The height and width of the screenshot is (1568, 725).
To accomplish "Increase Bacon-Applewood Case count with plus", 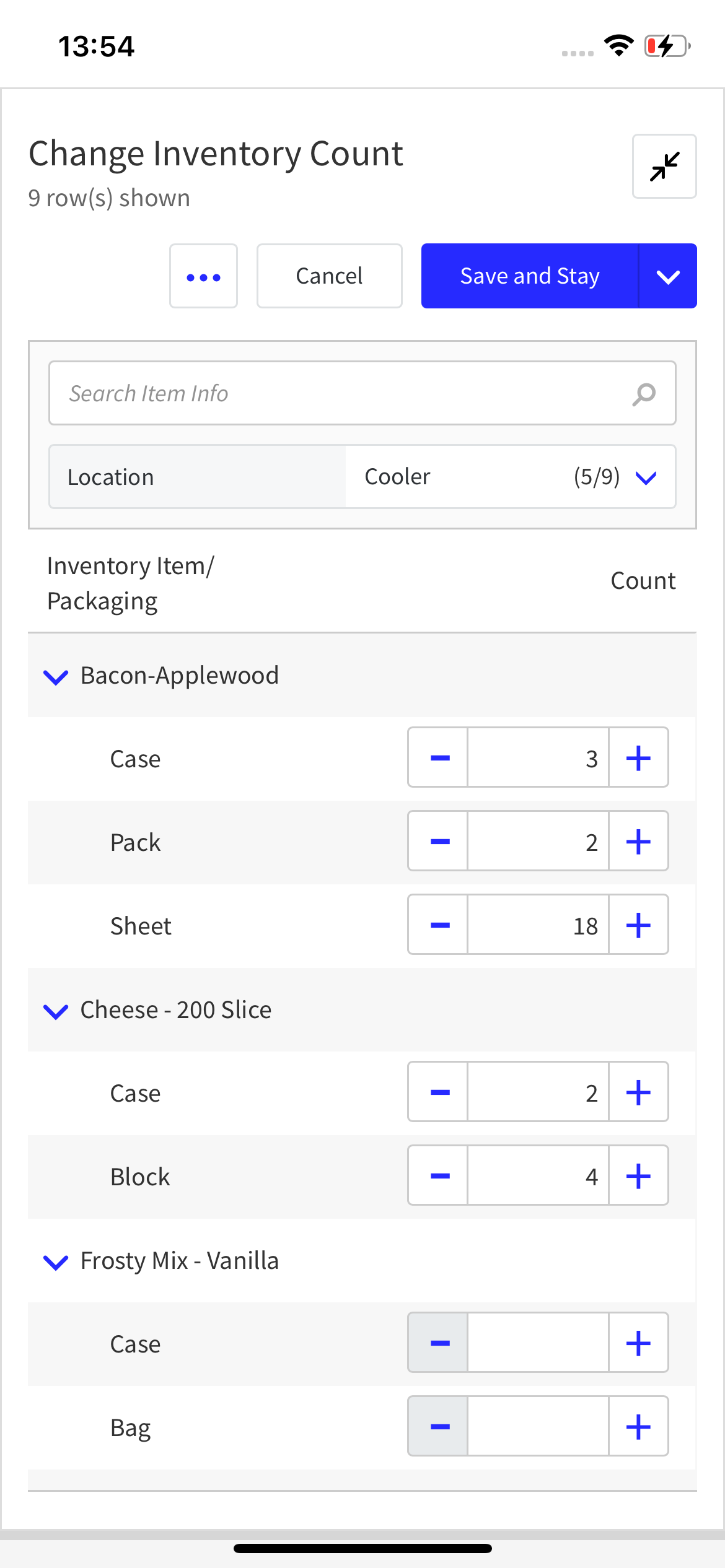I will coord(639,758).
